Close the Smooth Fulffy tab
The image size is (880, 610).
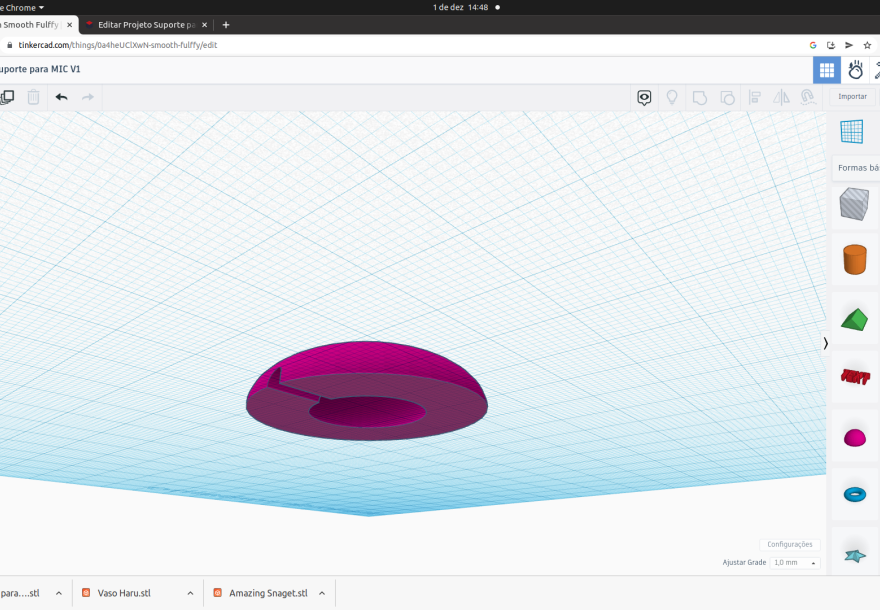[70, 25]
